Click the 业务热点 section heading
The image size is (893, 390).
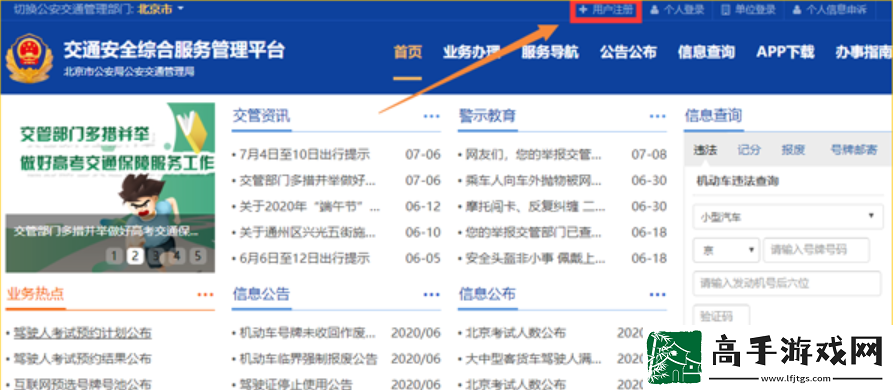pos(35,294)
